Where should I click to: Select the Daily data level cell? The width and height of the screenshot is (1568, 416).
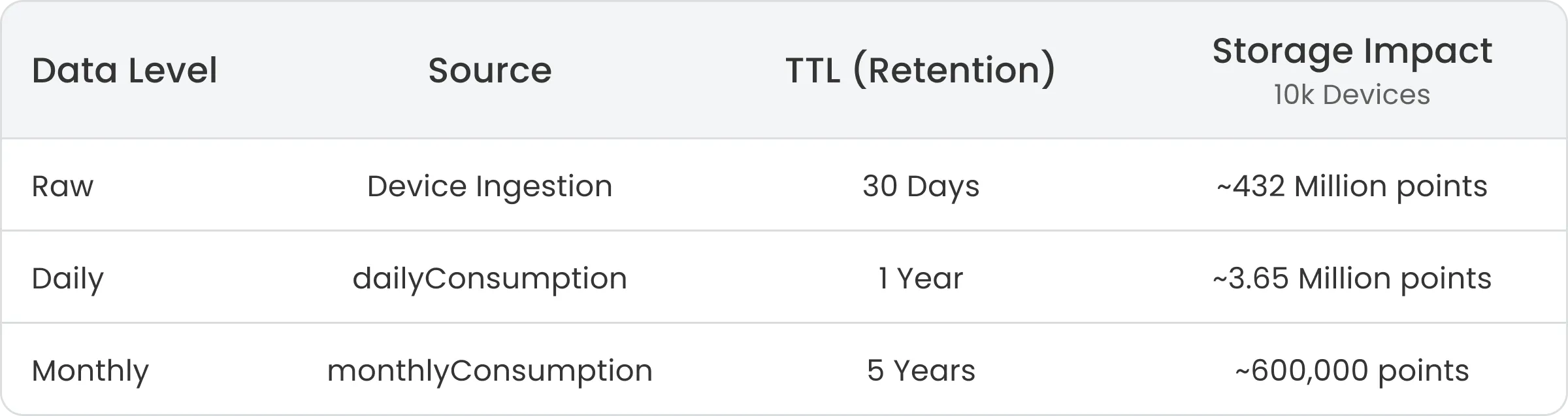[68, 279]
